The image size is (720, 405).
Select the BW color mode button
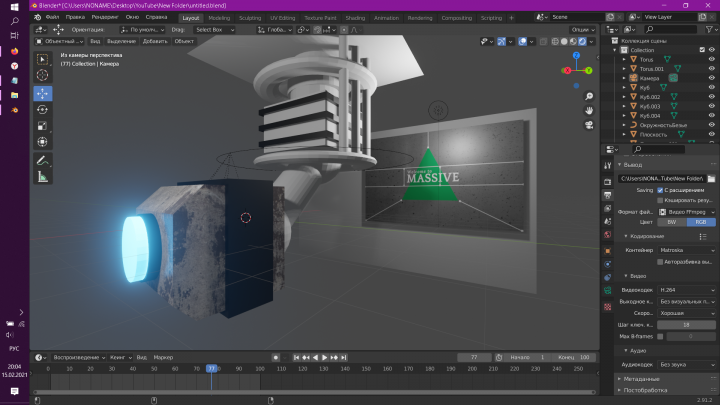coord(672,222)
